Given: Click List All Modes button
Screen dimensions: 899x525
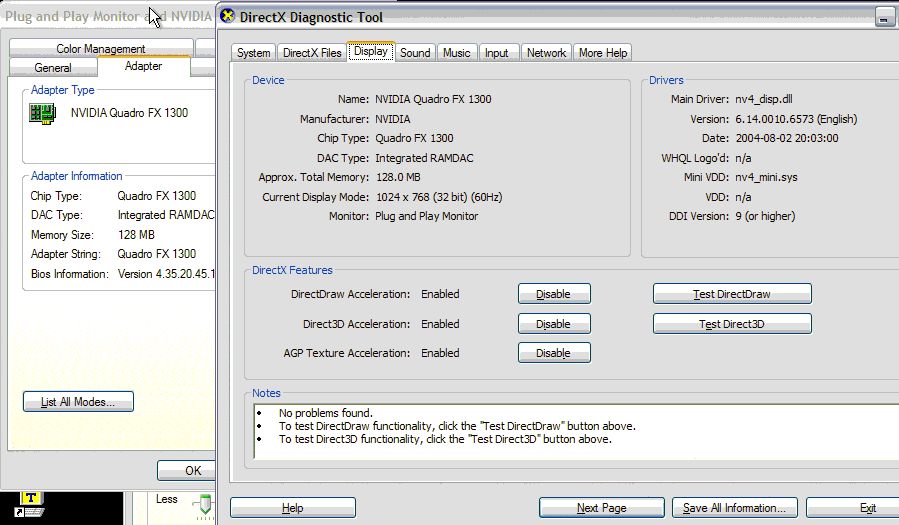Looking at the screenshot, I should (78, 402).
